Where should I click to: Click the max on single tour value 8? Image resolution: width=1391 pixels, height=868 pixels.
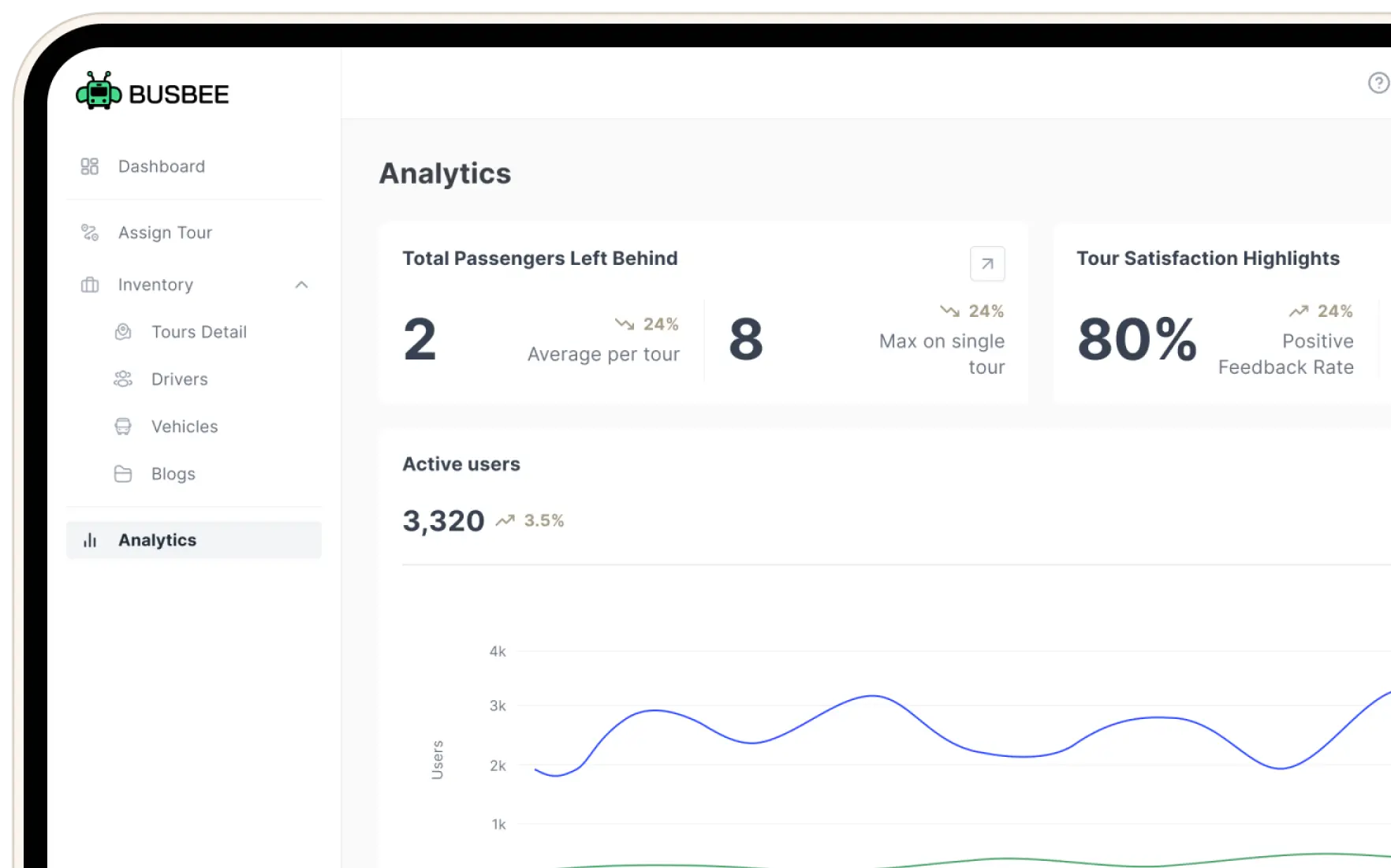pyautogui.click(x=746, y=340)
